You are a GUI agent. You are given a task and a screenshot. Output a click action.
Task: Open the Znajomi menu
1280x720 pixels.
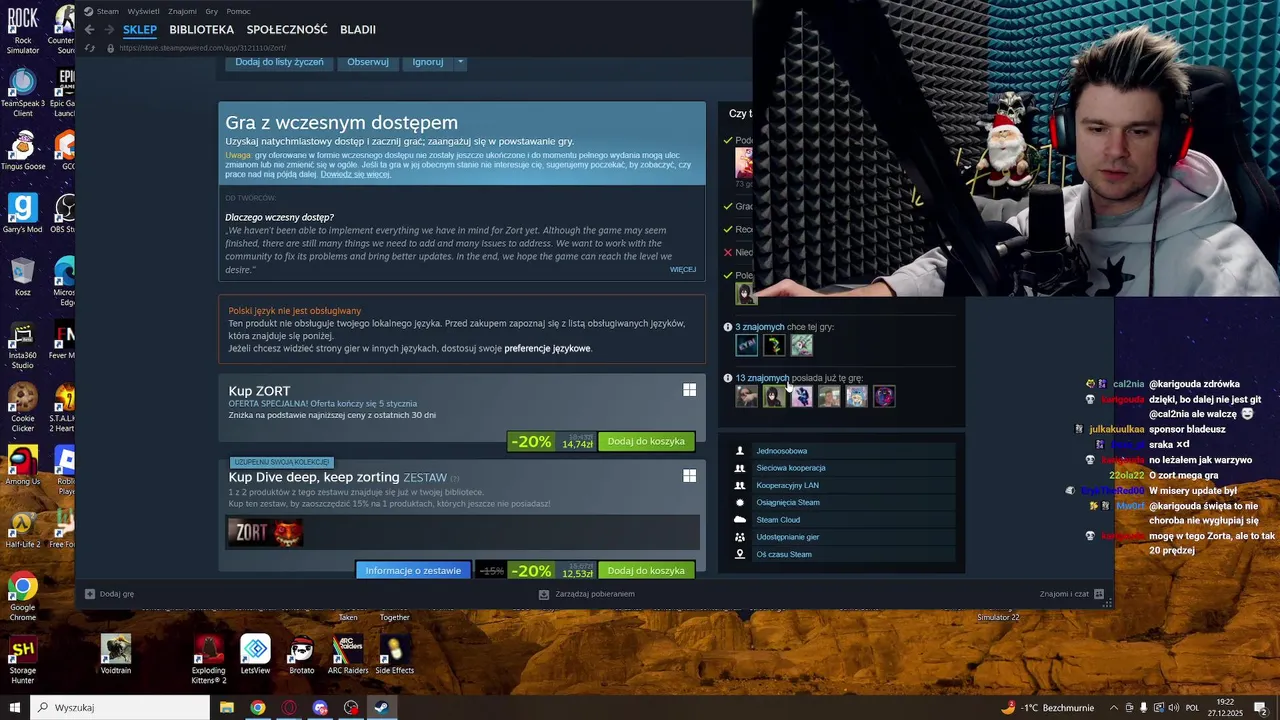click(x=182, y=11)
